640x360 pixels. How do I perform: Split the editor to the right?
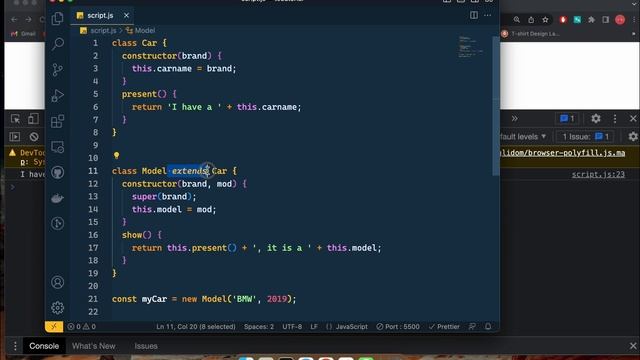(x=473, y=16)
